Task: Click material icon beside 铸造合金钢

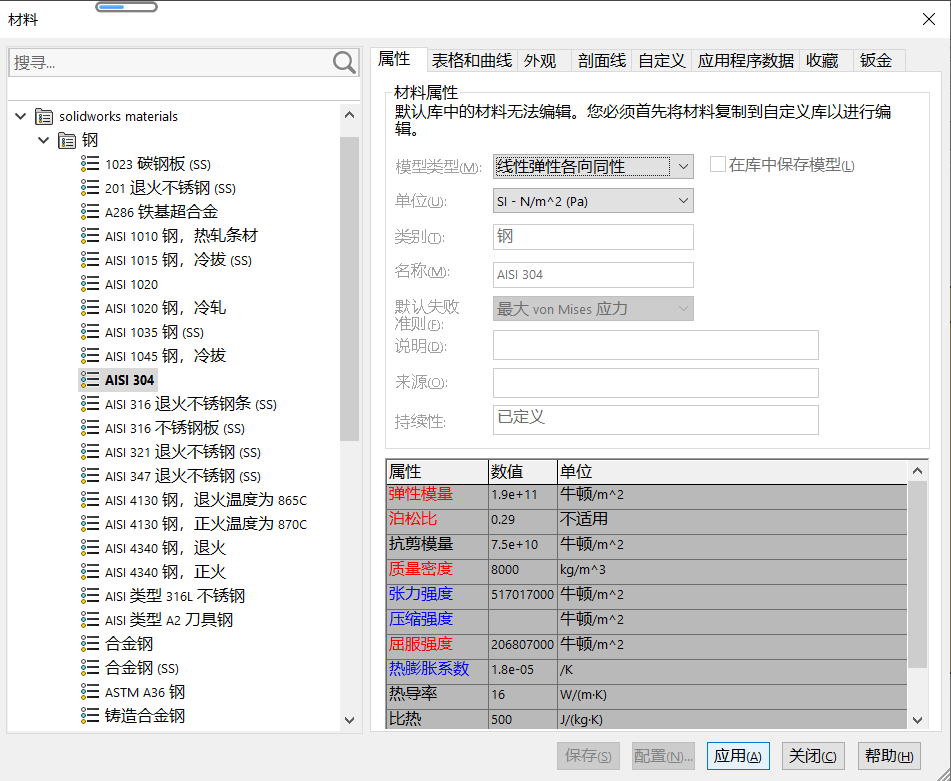Action: 90,716
